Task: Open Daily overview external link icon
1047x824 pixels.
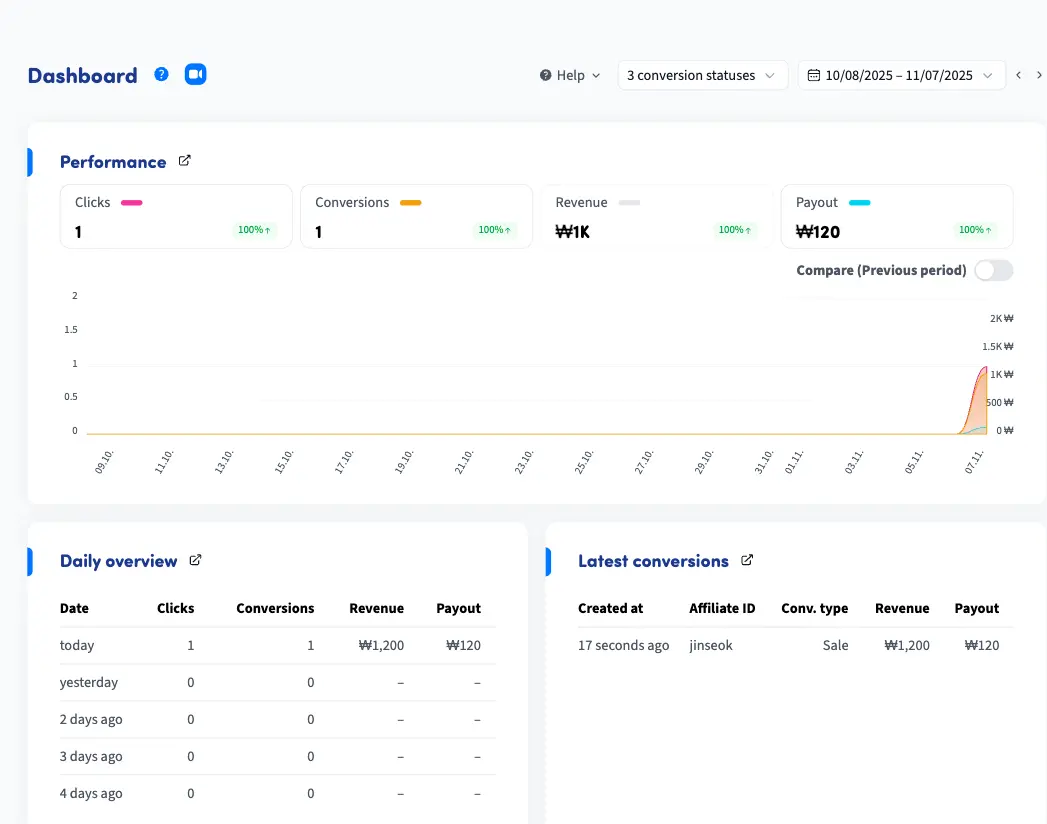Action: (195, 560)
